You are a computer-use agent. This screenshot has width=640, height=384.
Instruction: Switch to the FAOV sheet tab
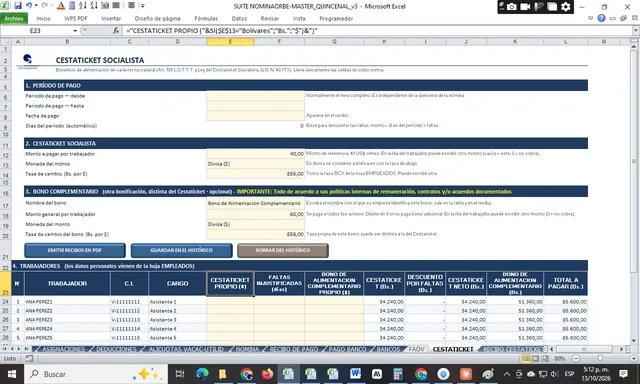click(416, 349)
